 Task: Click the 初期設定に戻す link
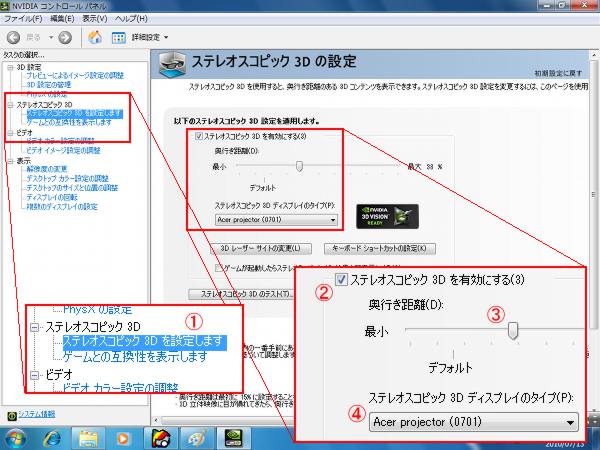click(558, 73)
